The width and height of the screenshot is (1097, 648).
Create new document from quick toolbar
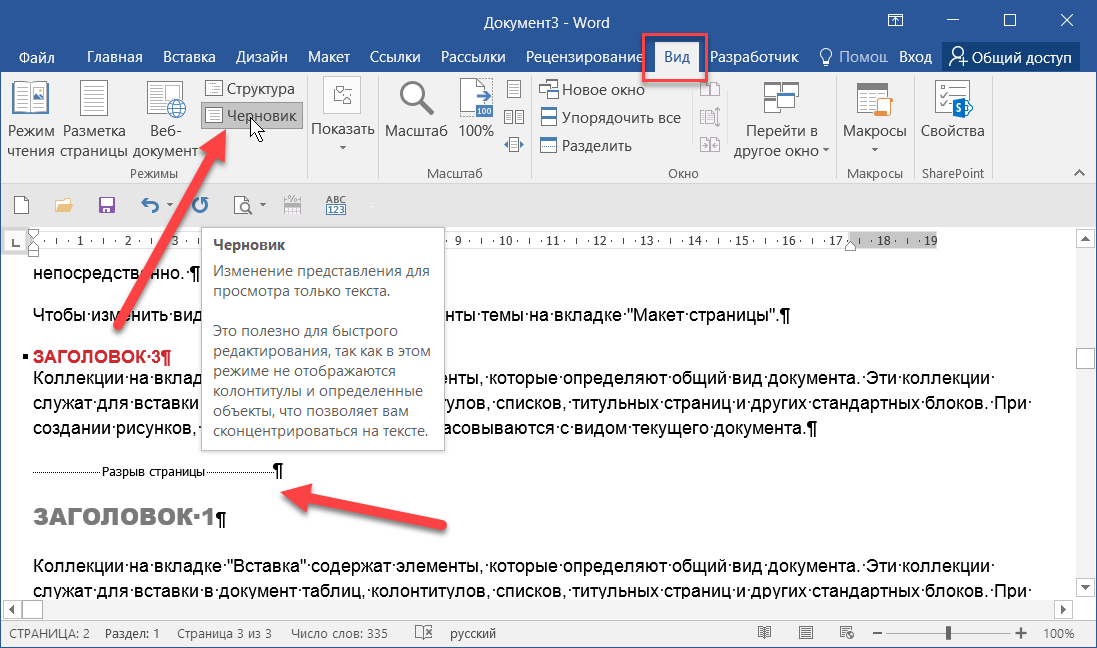pyautogui.click(x=22, y=205)
